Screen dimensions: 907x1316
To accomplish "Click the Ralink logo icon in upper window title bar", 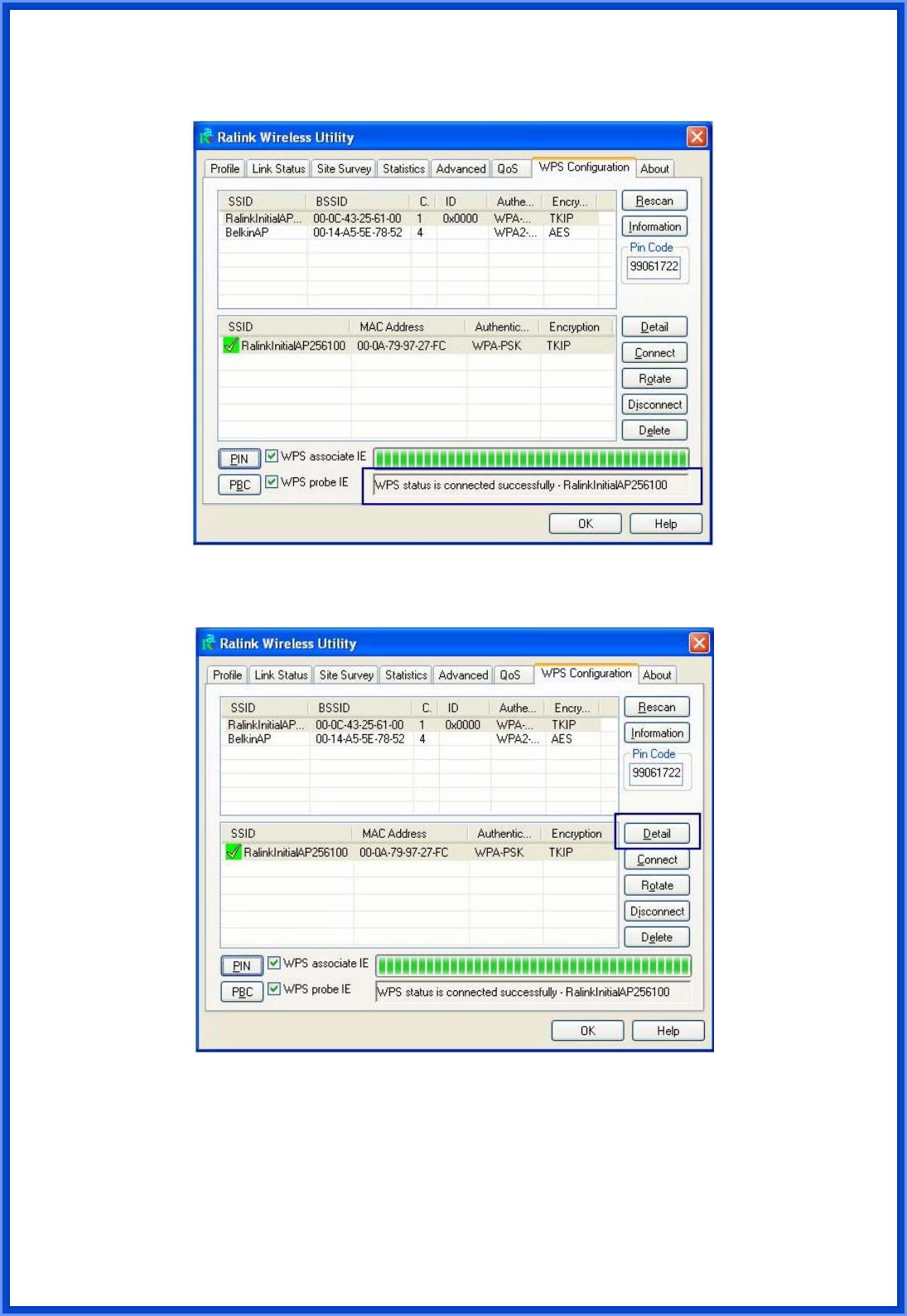I will pyautogui.click(x=206, y=137).
